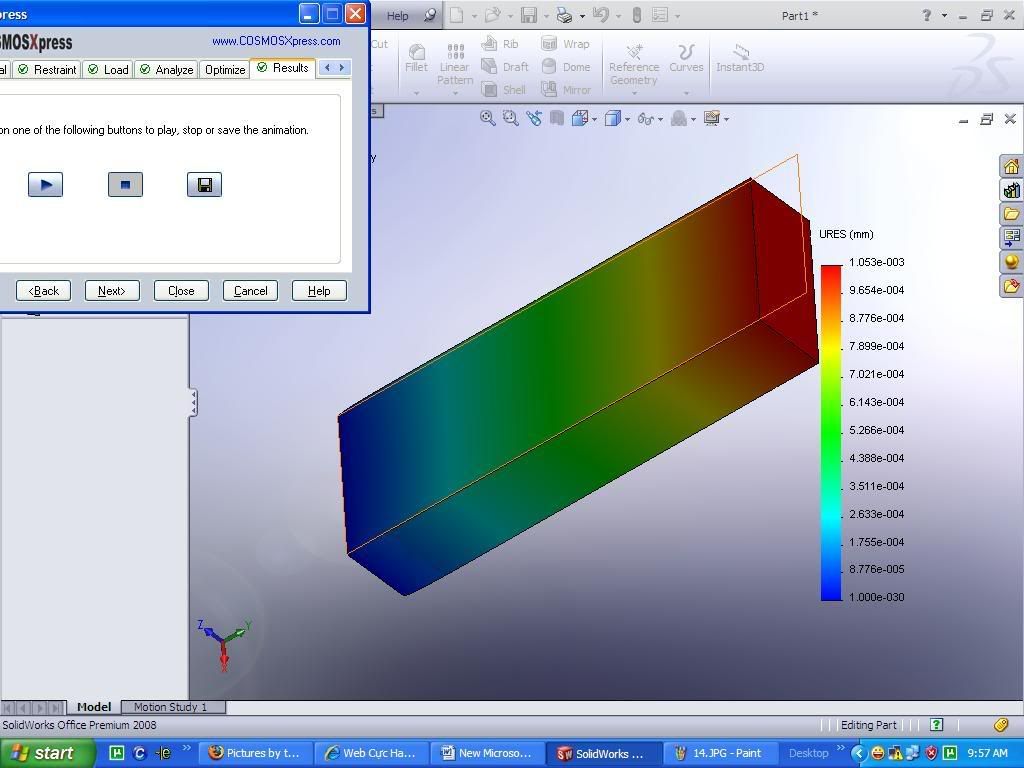Screen dimensions: 1024x768
Task: Go to the Restraint tab
Action: [47, 69]
